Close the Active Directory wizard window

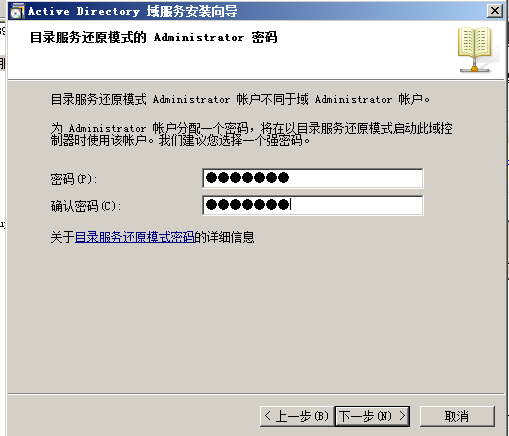[x=495, y=11]
